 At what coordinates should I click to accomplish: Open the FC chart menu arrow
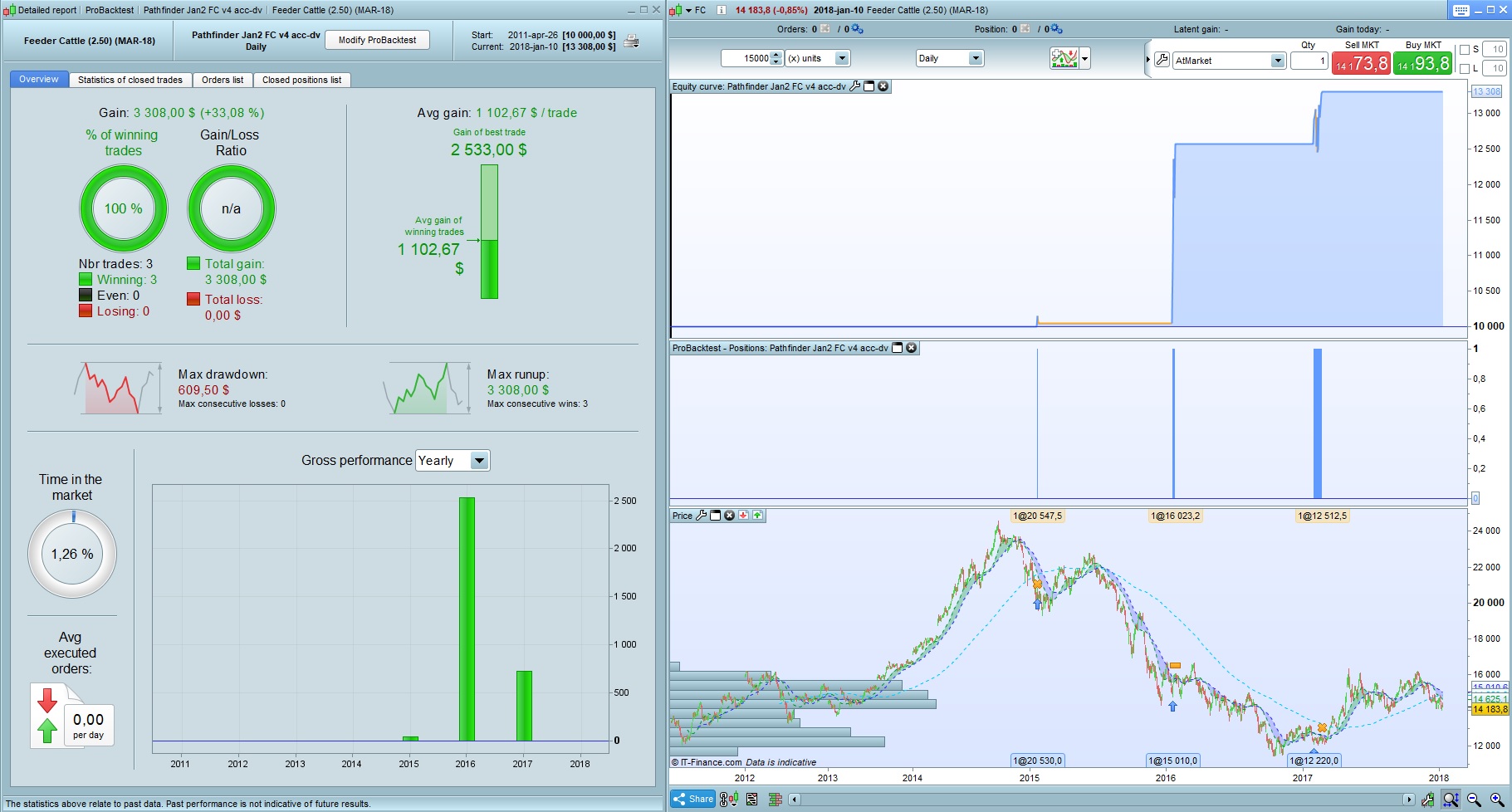point(688,11)
